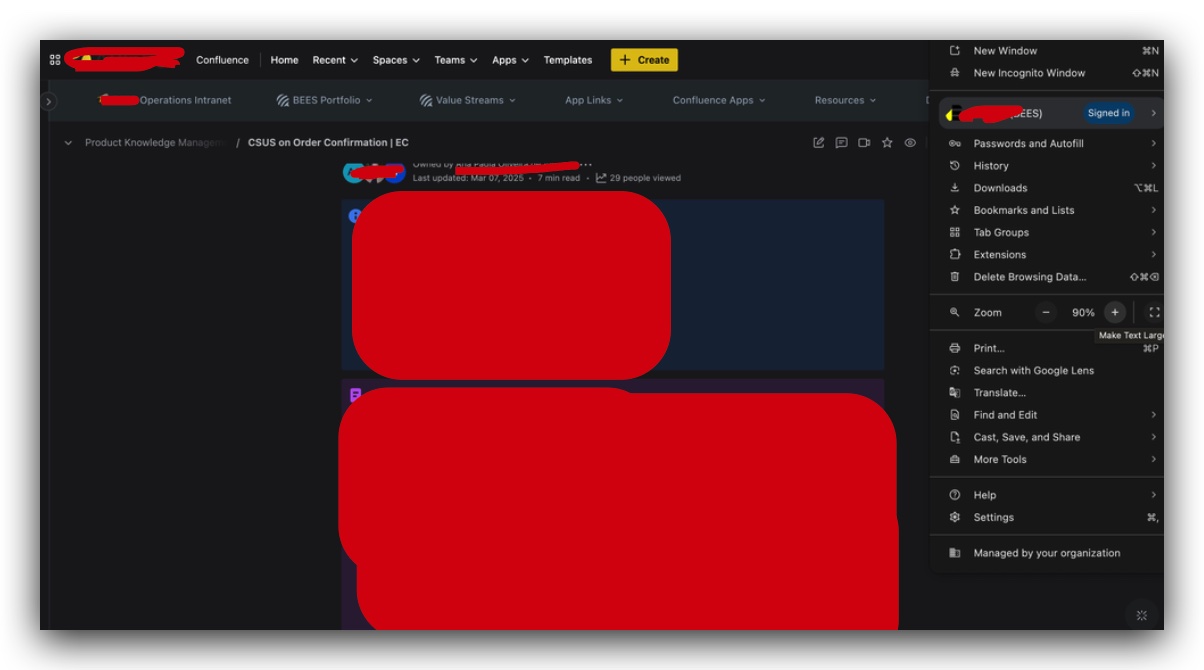This screenshot has height=670, width=1204.
Task: Click the Signed in badge
Action: click(1108, 113)
